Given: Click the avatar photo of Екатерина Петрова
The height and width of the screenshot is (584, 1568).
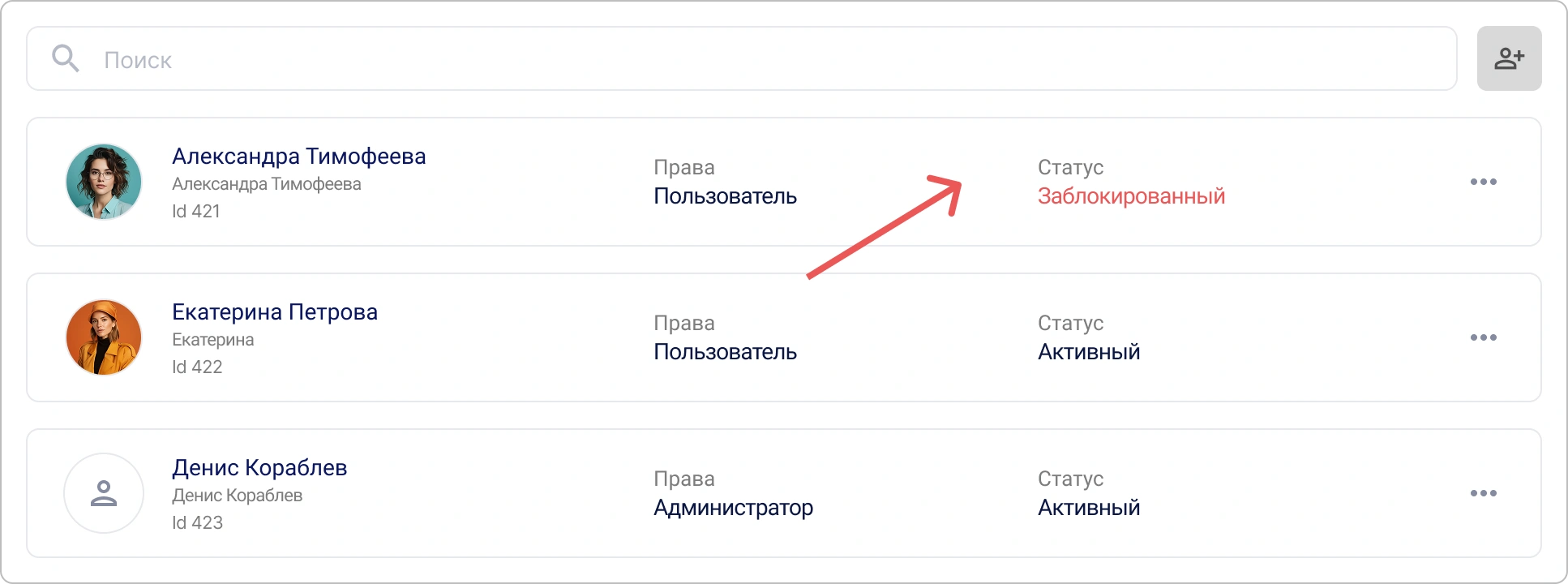Looking at the screenshot, I should click(x=104, y=337).
